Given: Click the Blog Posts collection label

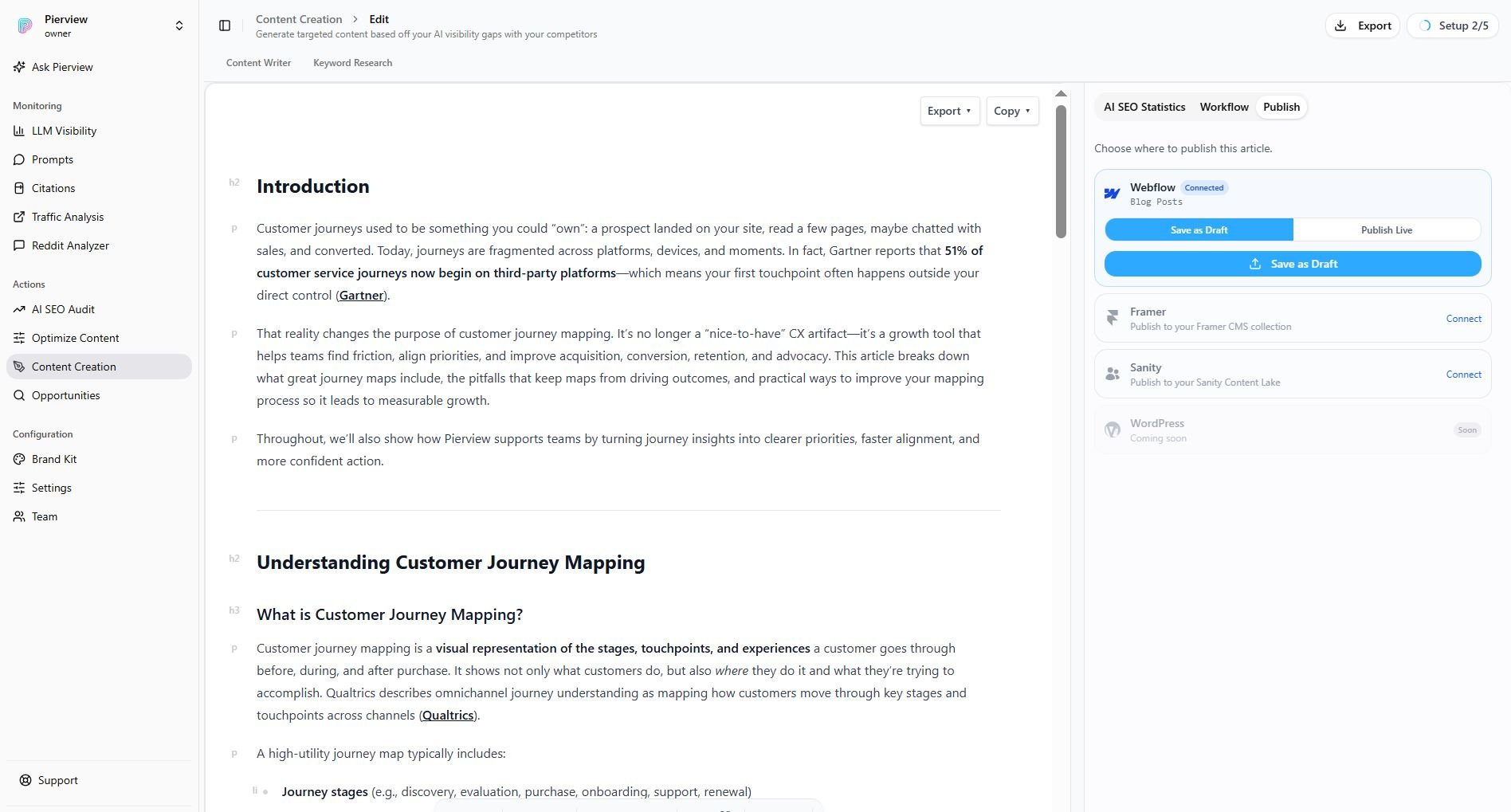Looking at the screenshot, I should coord(1156,202).
